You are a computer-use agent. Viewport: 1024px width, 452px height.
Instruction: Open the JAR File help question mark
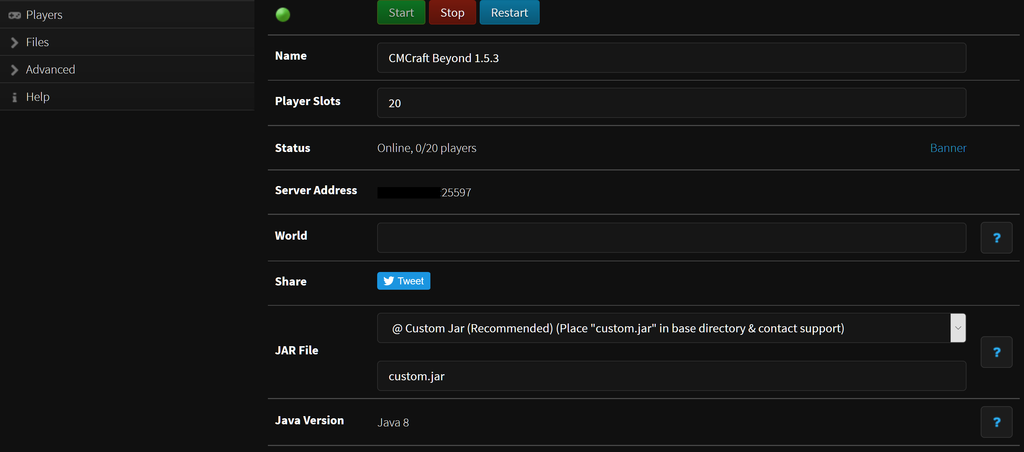click(996, 352)
